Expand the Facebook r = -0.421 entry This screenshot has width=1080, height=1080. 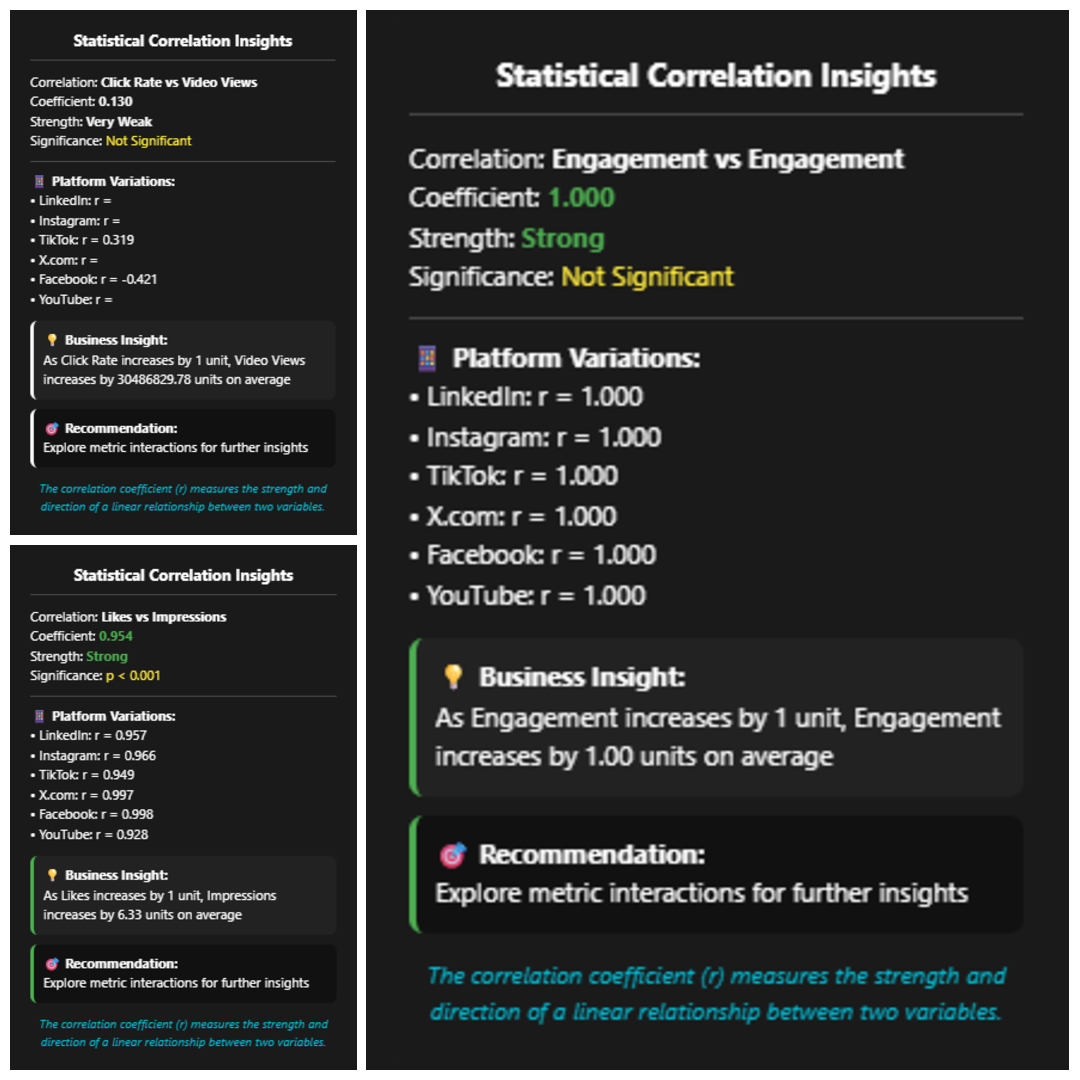coord(100,279)
